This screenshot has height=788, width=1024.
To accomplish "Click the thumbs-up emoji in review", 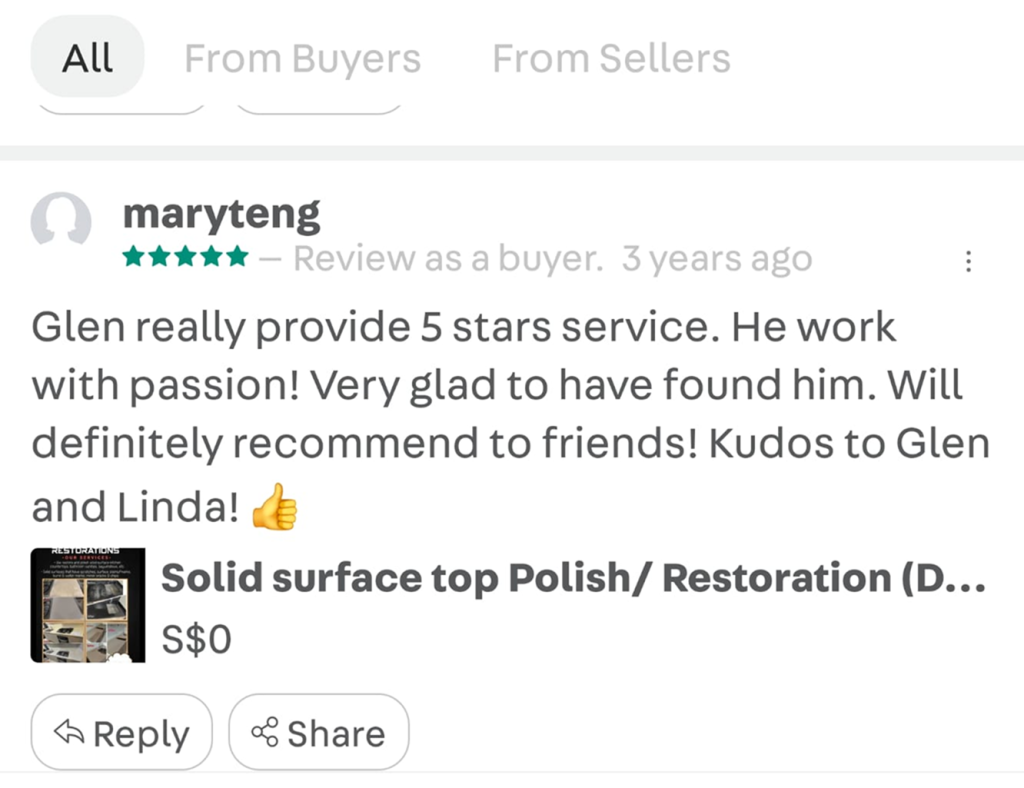I will click(x=274, y=510).
